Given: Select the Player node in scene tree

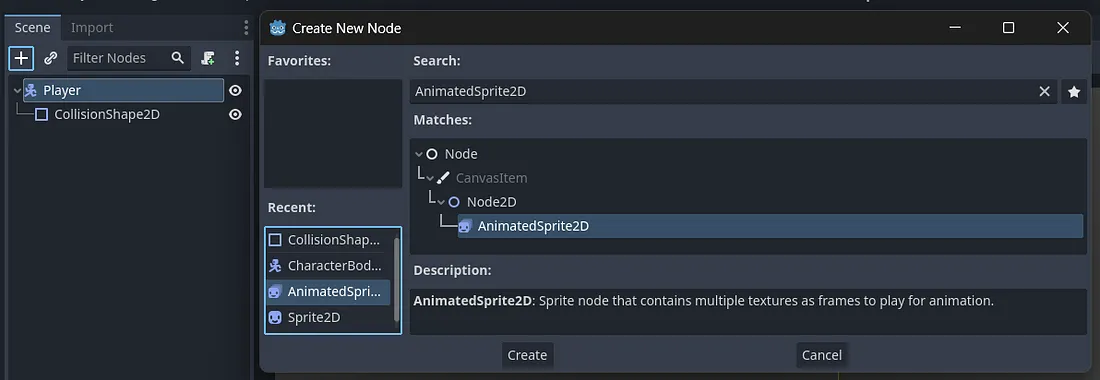Looking at the screenshot, I should [123, 90].
